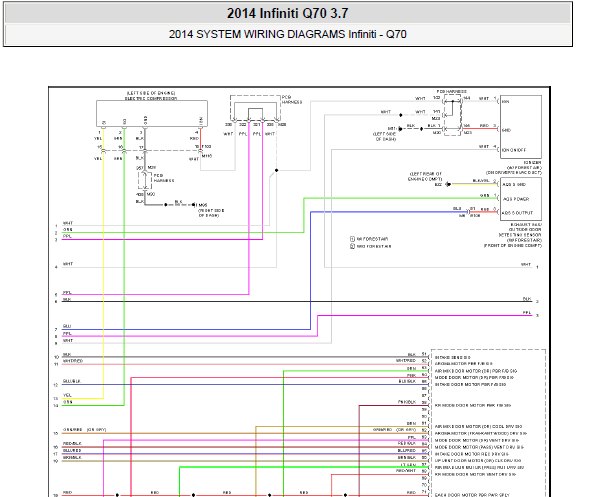Image resolution: width=602 pixels, height=497 pixels.
Task: Click 'BLU/BLK' wire label at left row 12
Action: [x=72, y=381]
